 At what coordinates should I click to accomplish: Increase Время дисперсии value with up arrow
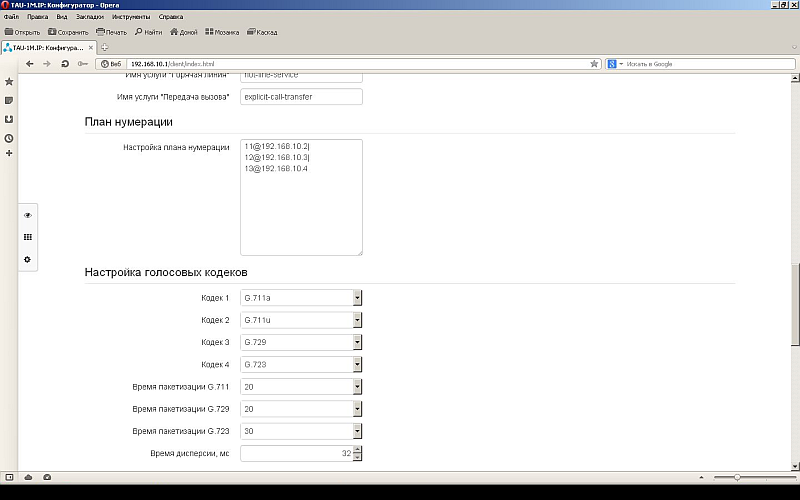coord(357,450)
